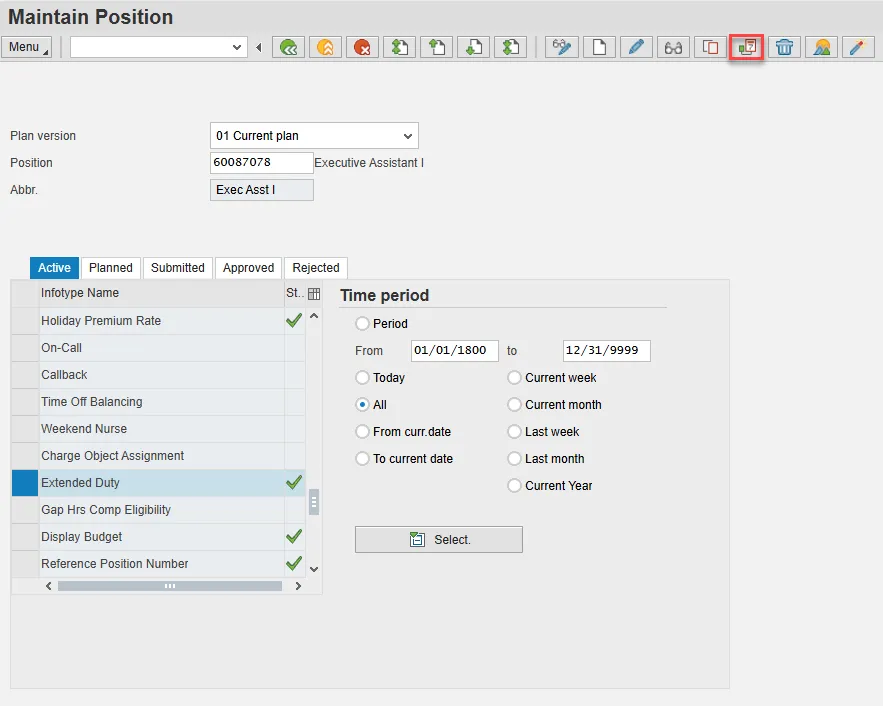Select the Today radio button
Screen dimensions: 883x706
pyautogui.click(x=362, y=378)
